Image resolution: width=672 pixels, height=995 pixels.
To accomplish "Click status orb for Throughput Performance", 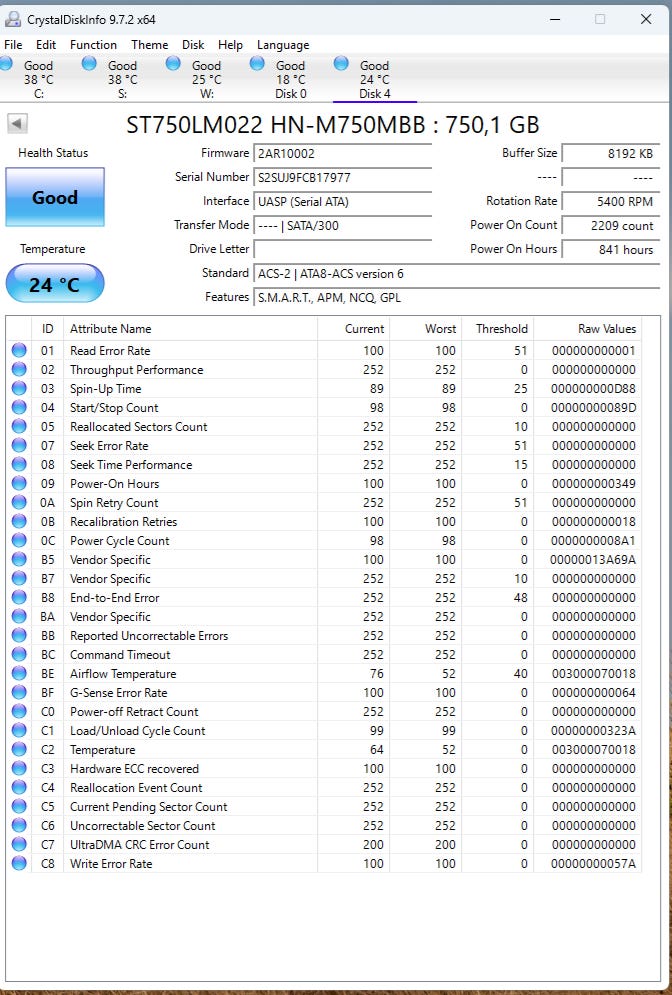I will tap(19, 369).
